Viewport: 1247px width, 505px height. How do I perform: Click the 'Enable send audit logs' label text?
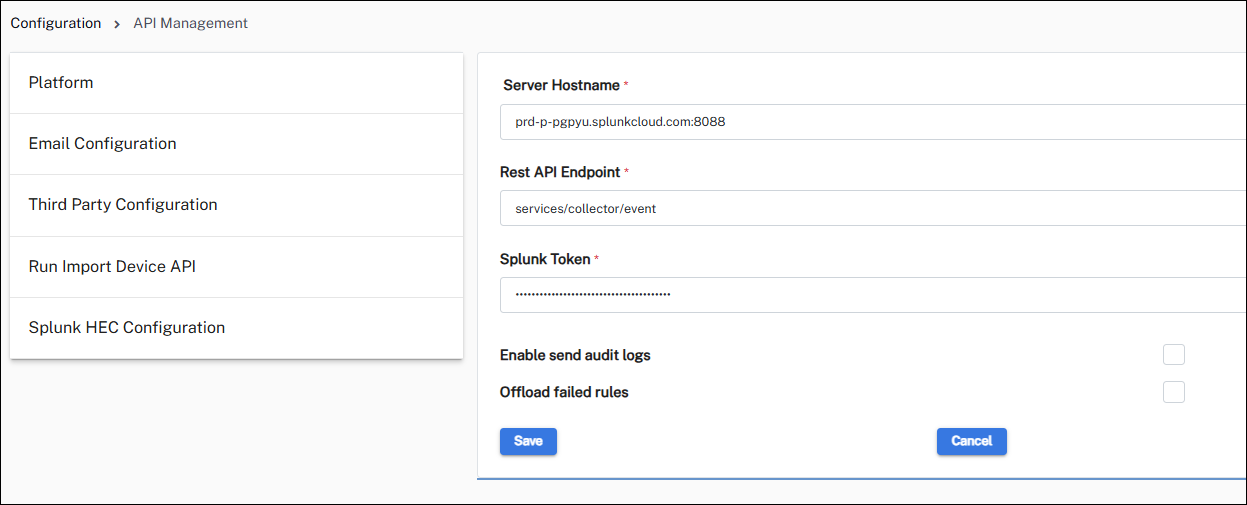(575, 355)
